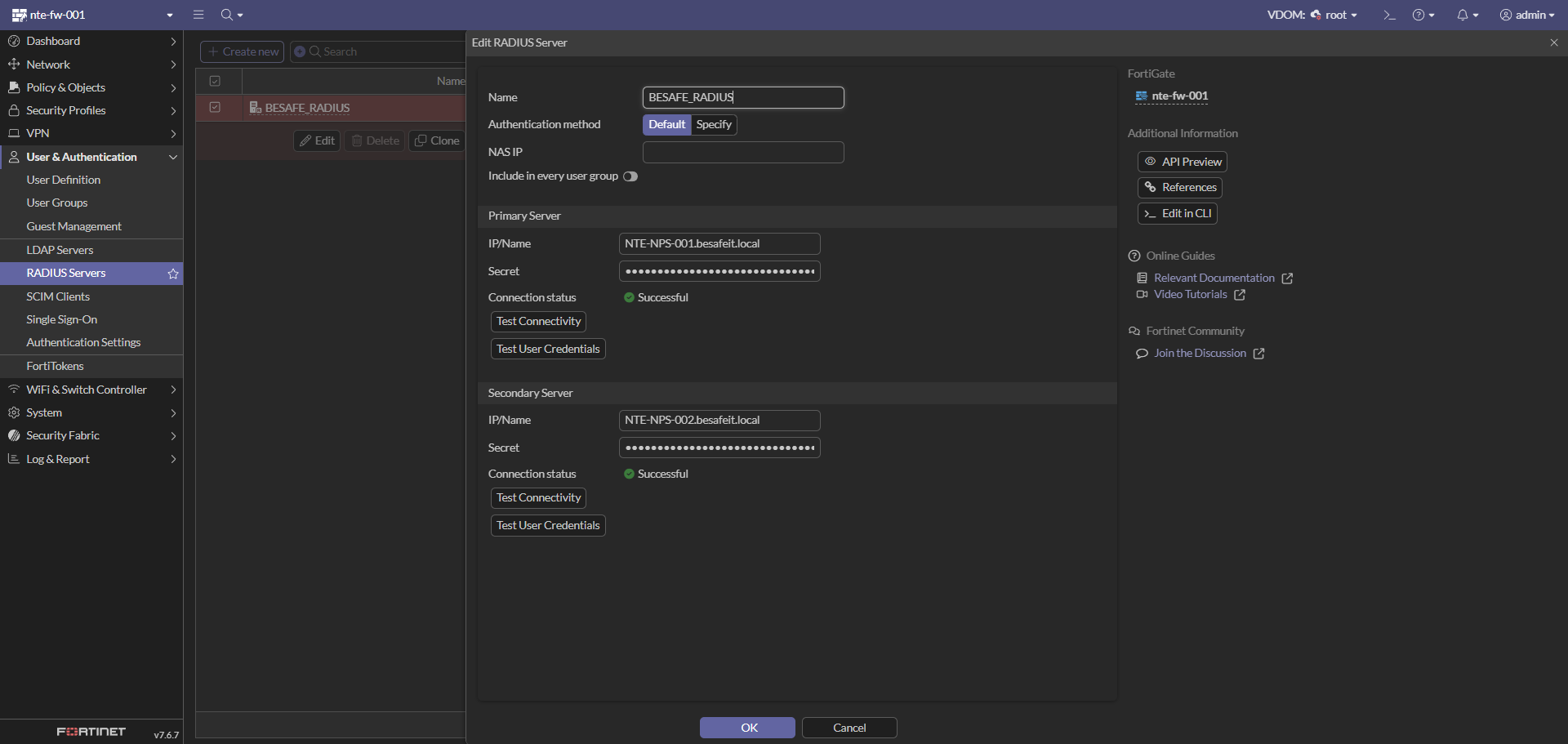Click Create new button
The width and height of the screenshot is (1568, 744).
[x=242, y=51]
